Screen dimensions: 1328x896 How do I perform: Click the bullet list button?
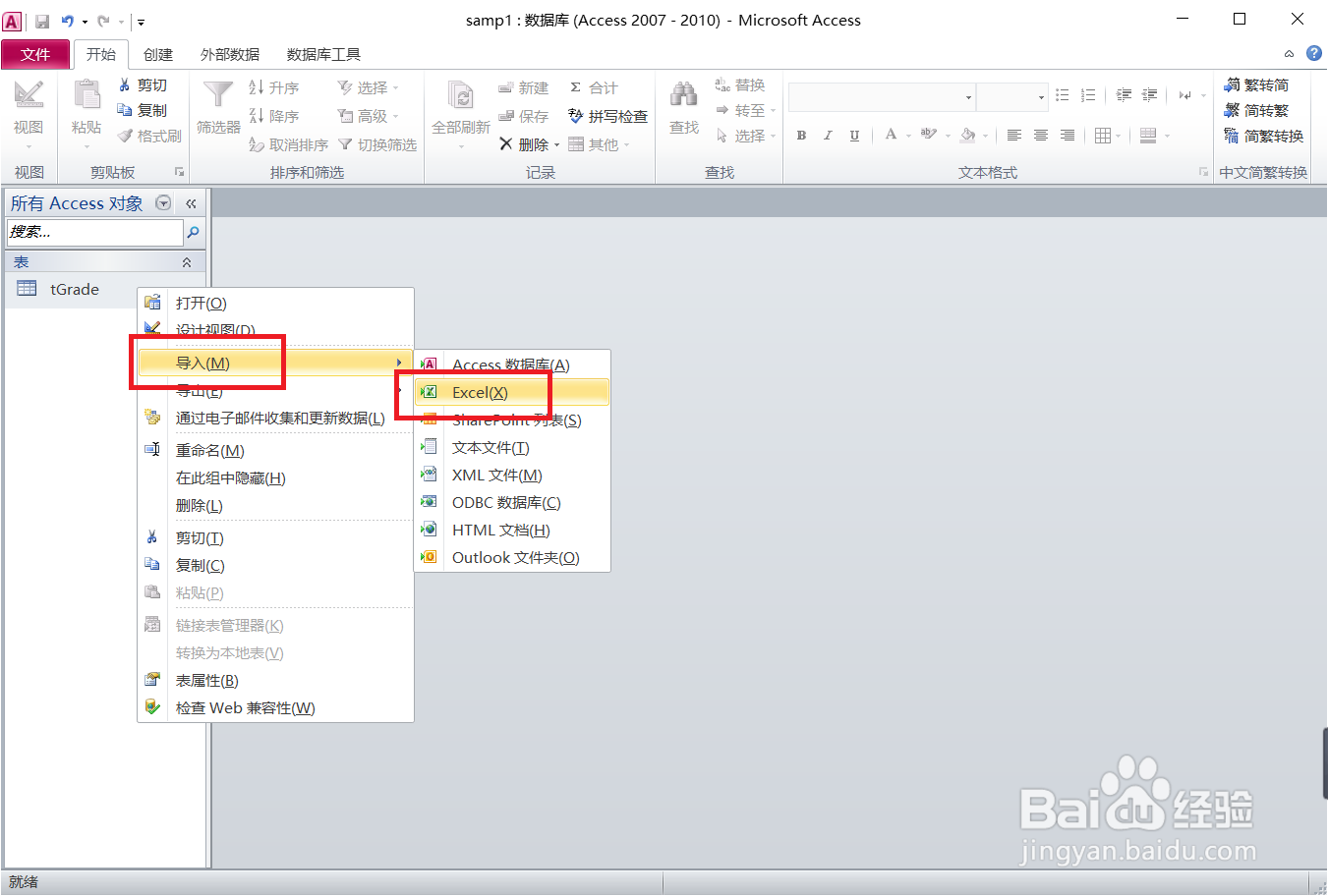[x=1062, y=95]
